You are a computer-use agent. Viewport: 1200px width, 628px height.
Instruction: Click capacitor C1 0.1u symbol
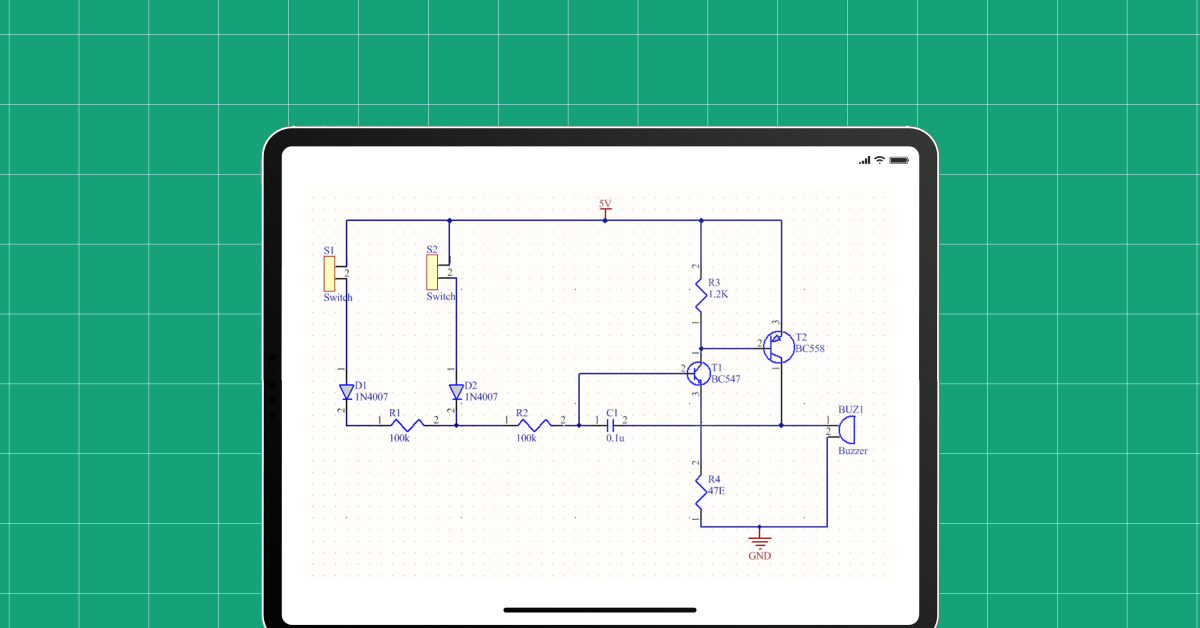point(610,424)
